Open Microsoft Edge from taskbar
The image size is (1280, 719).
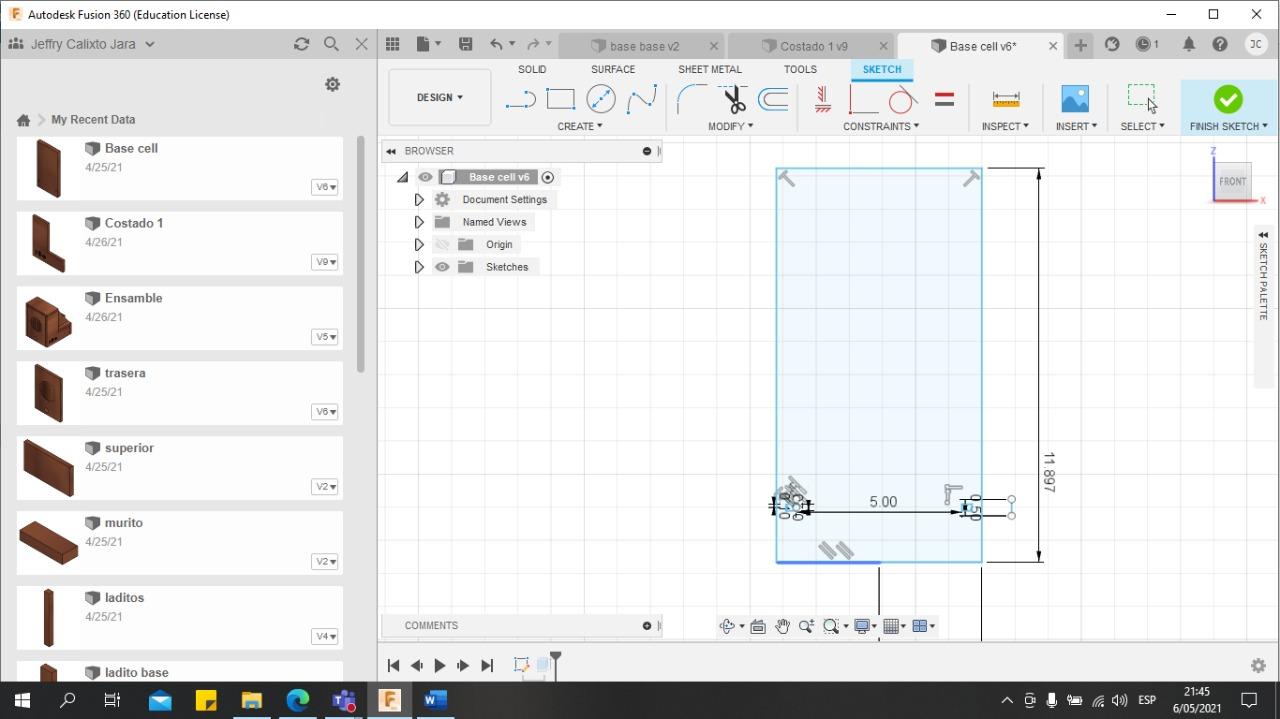[x=298, y=699]
